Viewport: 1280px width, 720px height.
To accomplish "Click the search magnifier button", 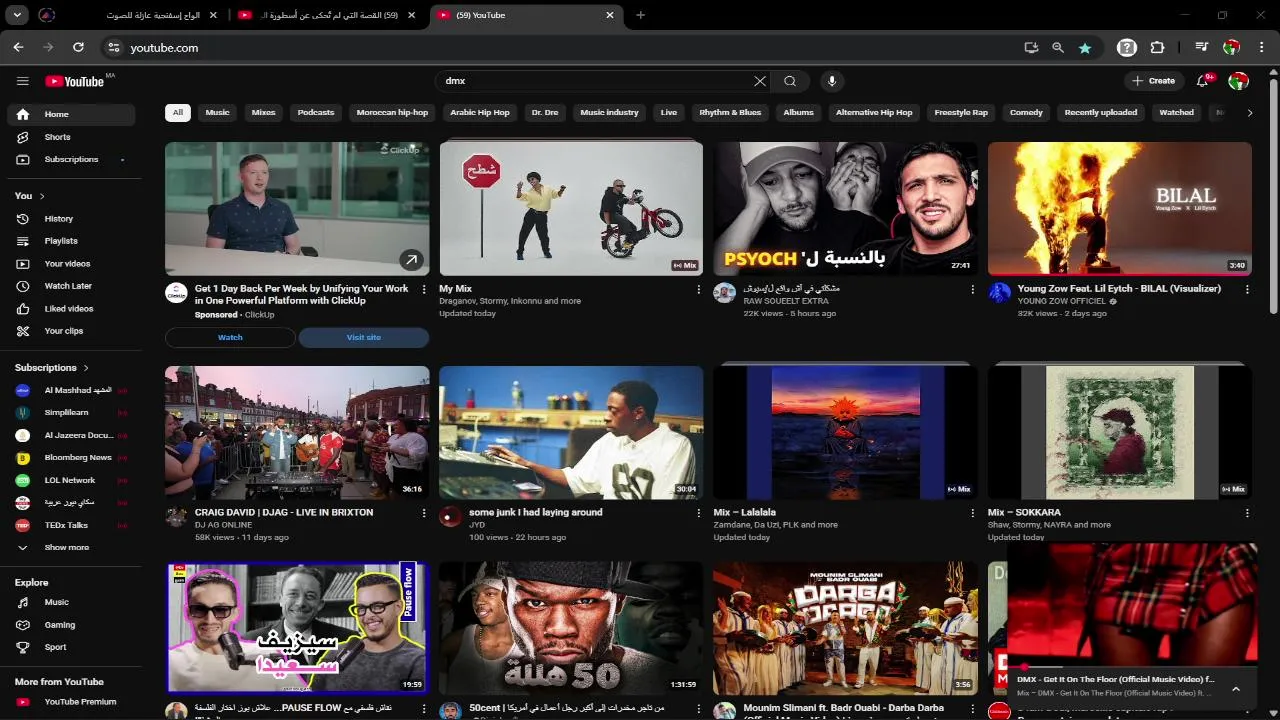I will click(x=790, y=81).
